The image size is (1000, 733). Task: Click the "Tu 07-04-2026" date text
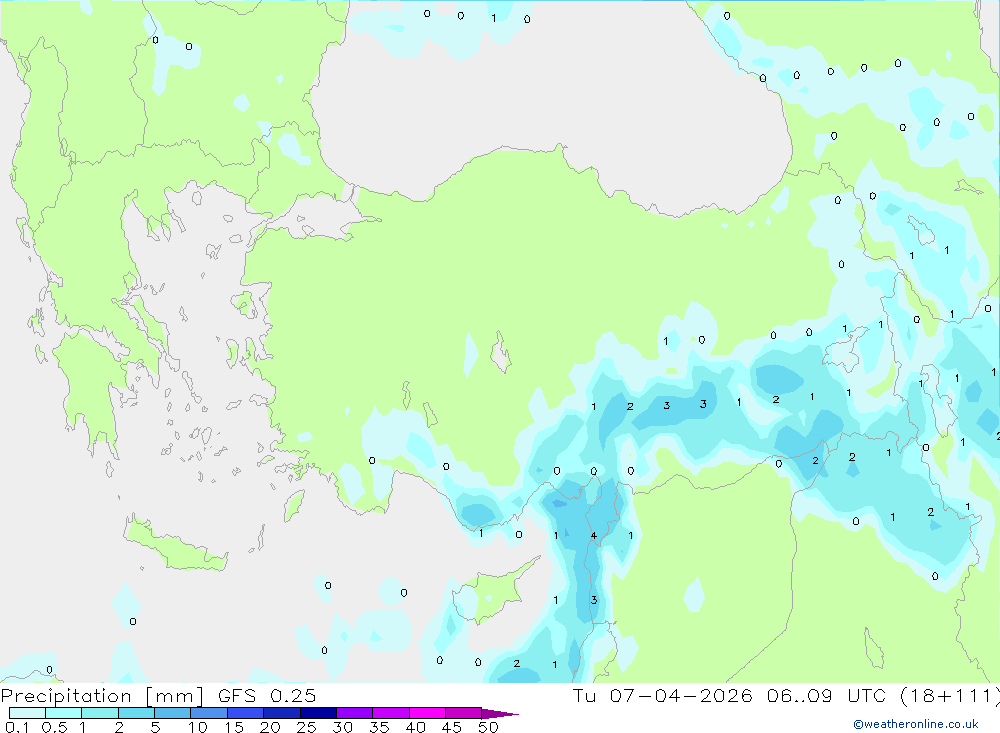663,696
